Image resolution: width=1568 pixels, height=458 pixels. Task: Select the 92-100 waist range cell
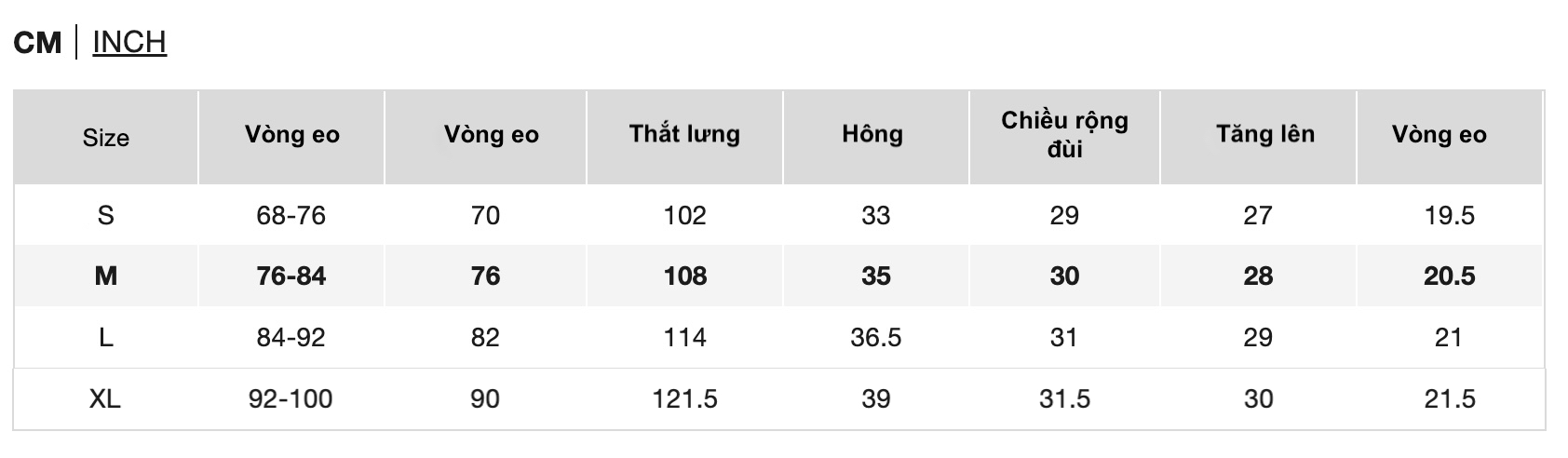click(x=291, y=398)
